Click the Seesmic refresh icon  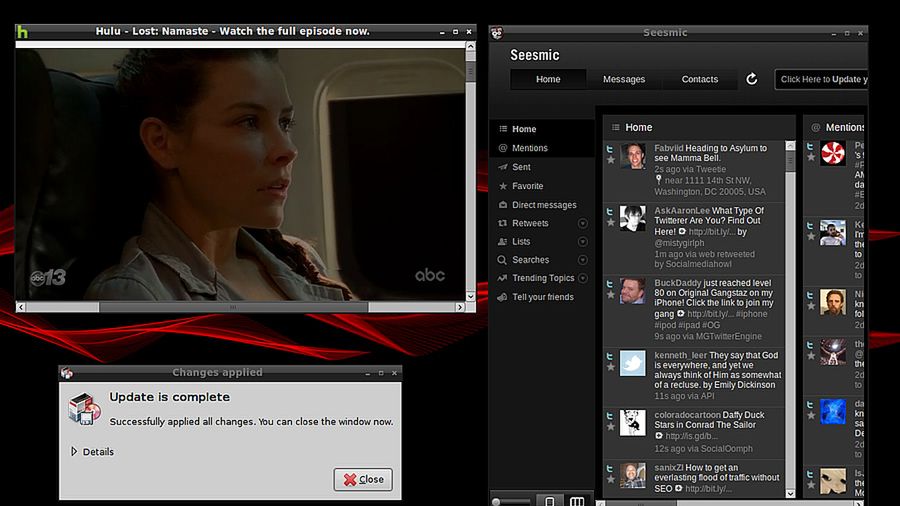click(751, 79)
